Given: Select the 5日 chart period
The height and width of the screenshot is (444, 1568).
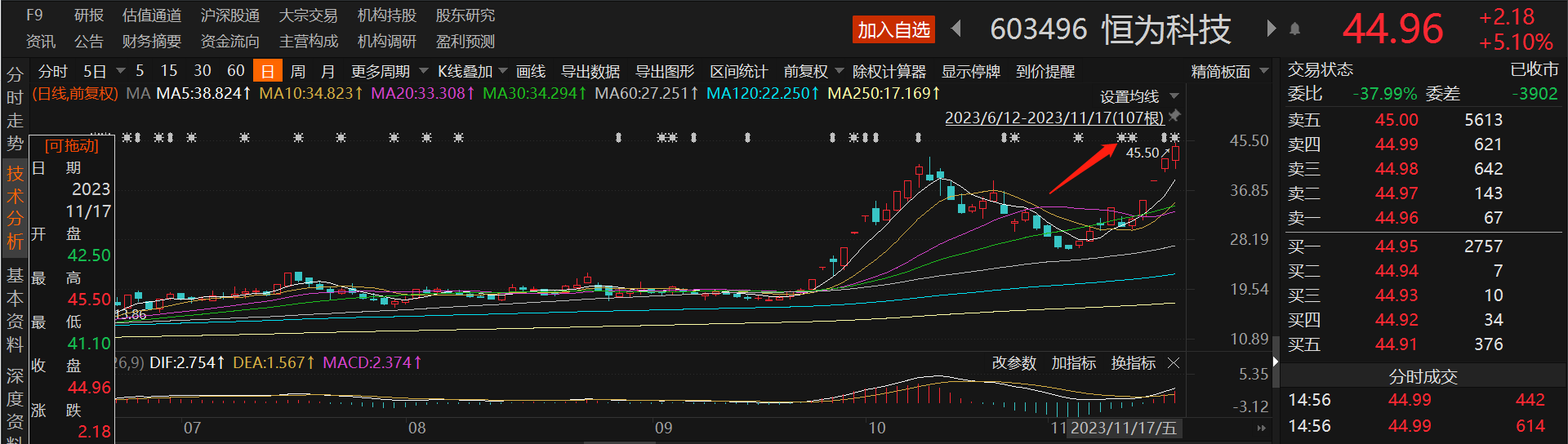Looking at the screenshot, I should point(95,72).
